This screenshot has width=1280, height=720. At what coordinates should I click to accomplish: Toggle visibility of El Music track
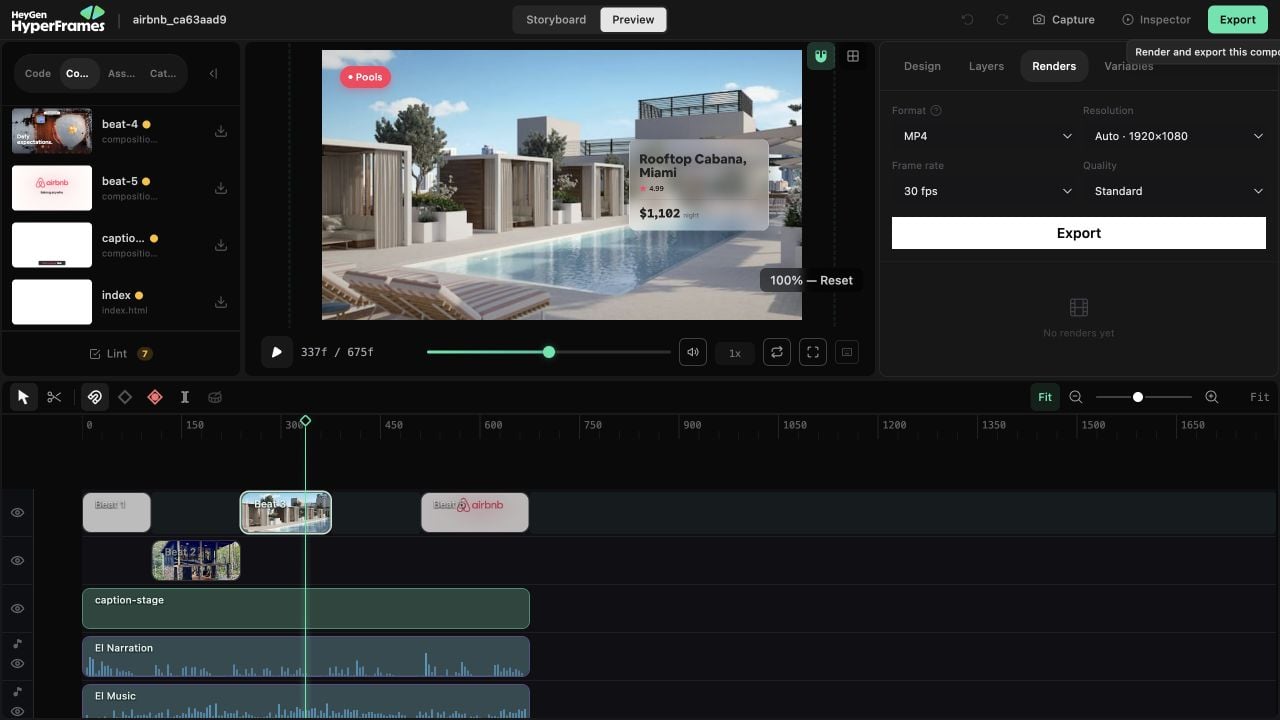[17, 711]
